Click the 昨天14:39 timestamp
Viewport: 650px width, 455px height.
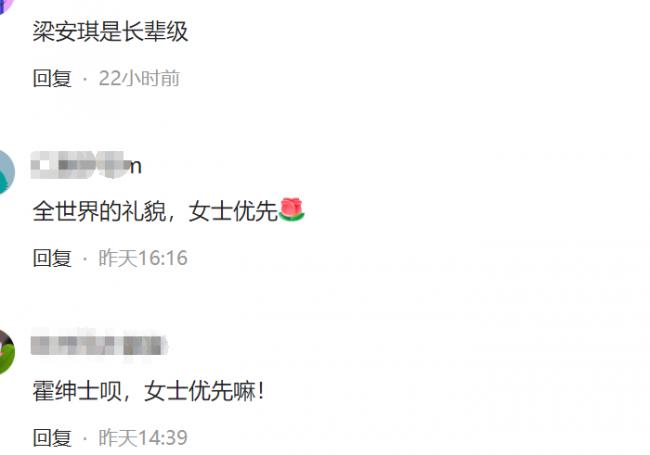coord(143,438)
